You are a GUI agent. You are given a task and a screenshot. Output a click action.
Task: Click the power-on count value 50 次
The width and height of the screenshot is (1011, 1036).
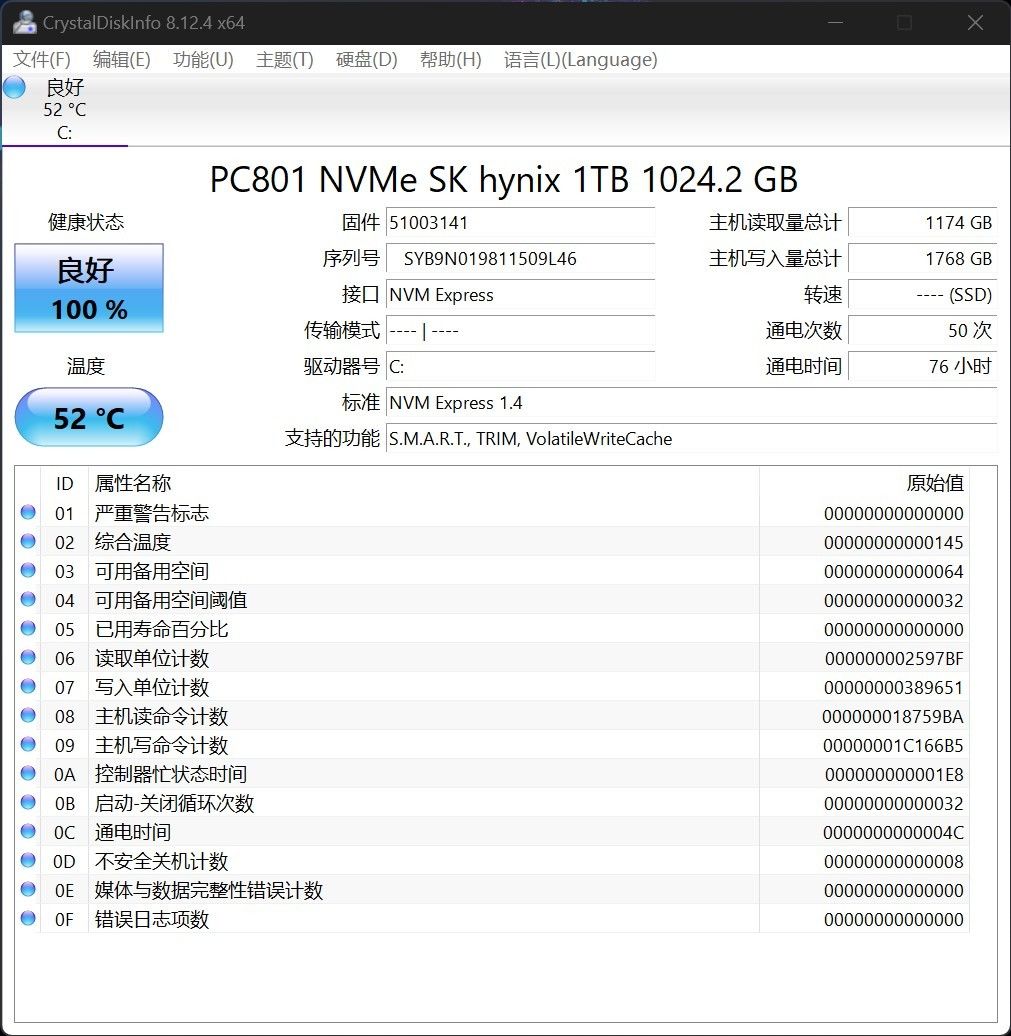click(922, 330)
